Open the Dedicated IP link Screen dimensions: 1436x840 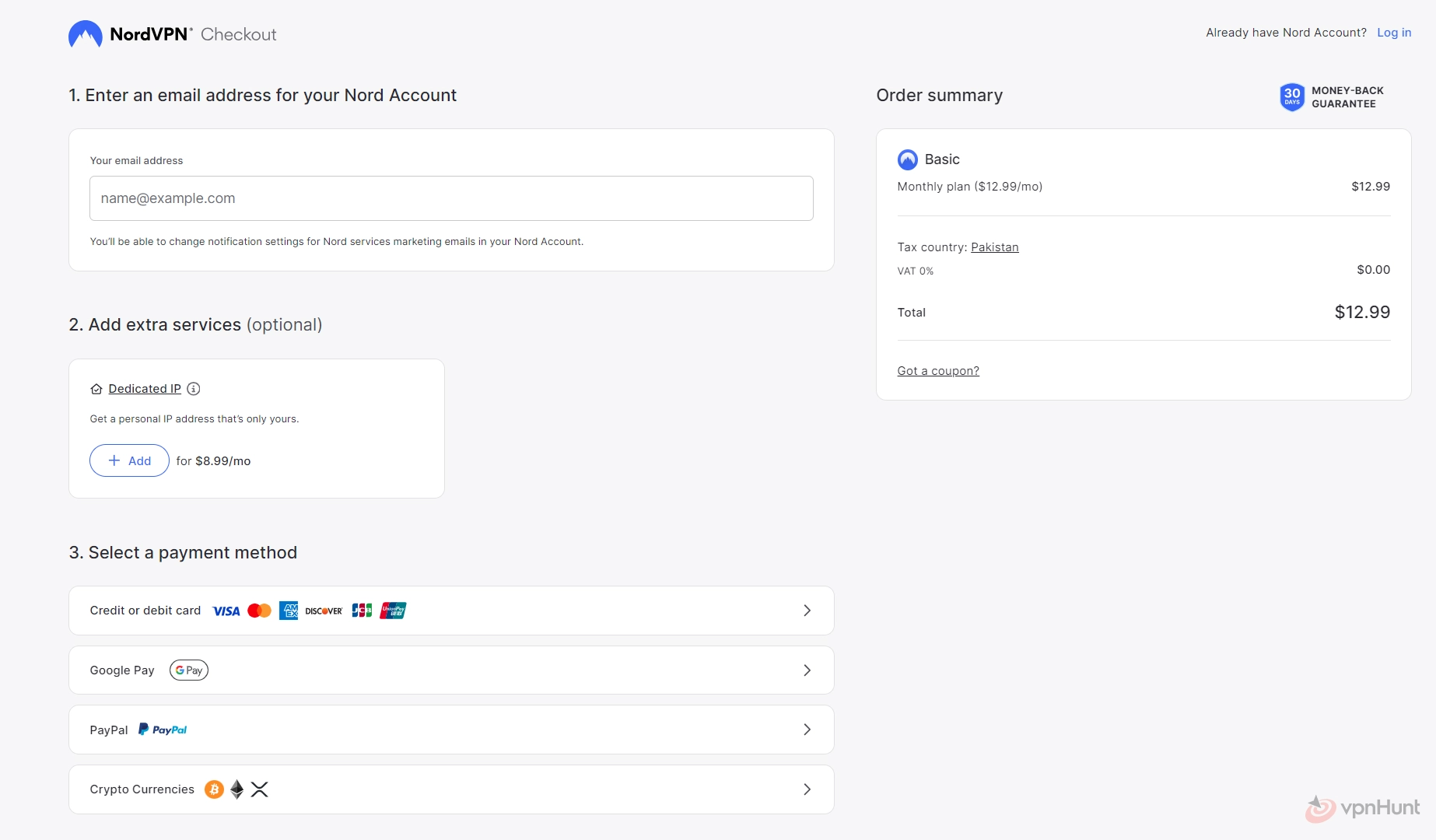145,389
